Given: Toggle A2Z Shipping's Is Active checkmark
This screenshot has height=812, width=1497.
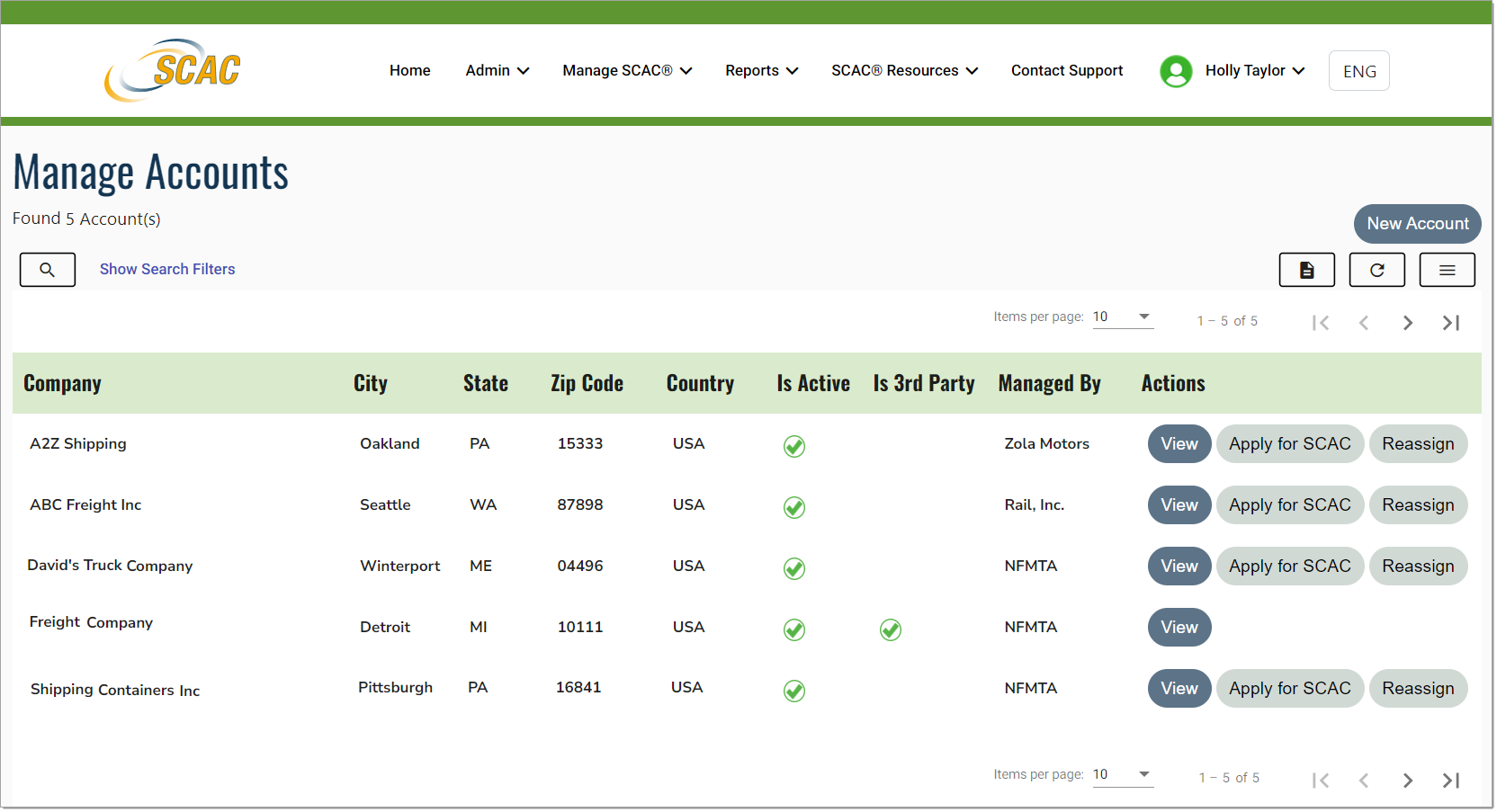Looking at the screenshot, I should coord(793,446).
